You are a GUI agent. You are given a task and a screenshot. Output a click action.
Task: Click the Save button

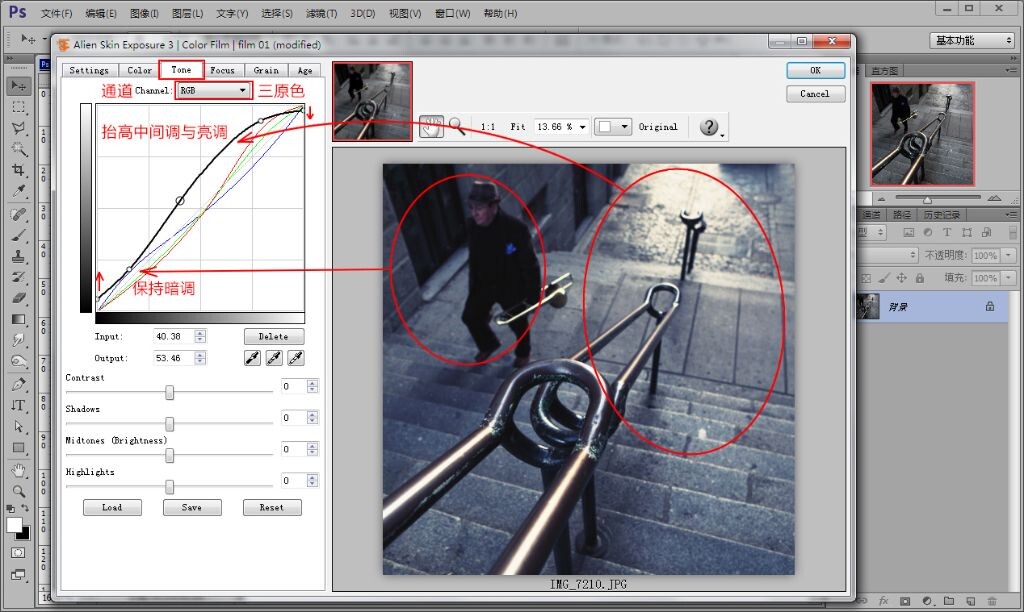[x=192, y=507]
